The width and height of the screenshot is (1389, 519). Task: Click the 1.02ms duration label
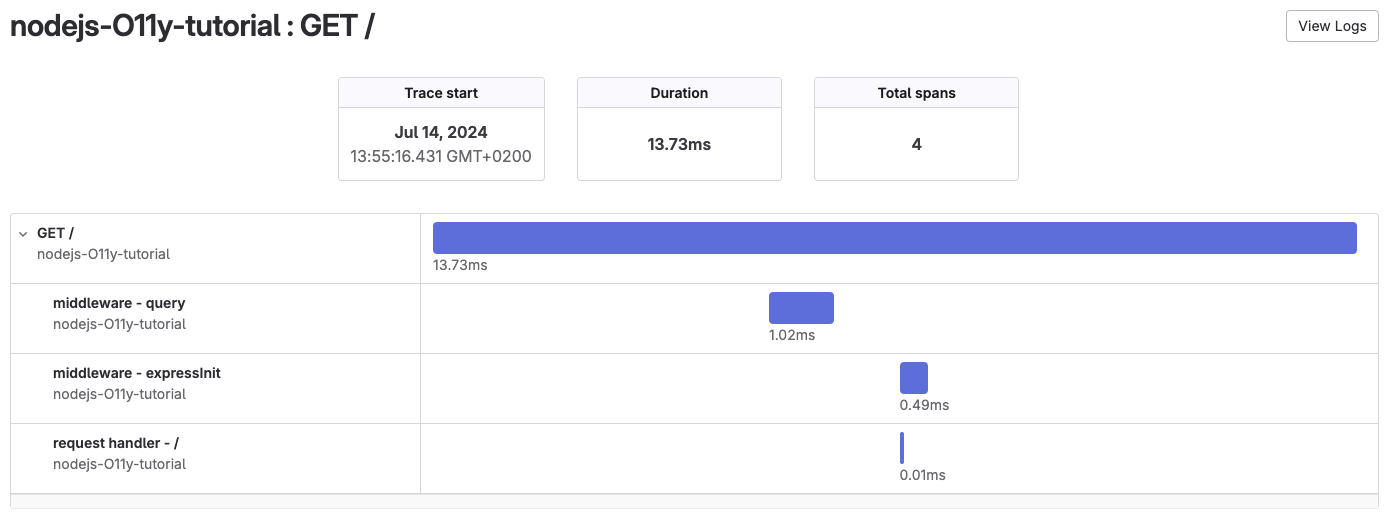click(791, 335)
